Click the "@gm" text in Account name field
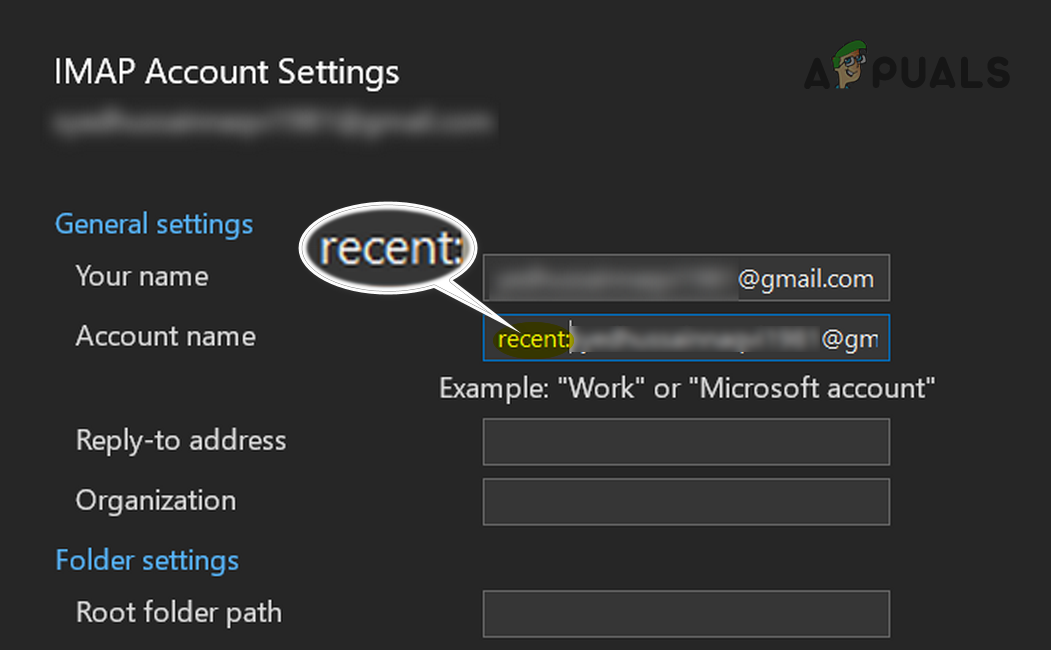 click(849, 340)
